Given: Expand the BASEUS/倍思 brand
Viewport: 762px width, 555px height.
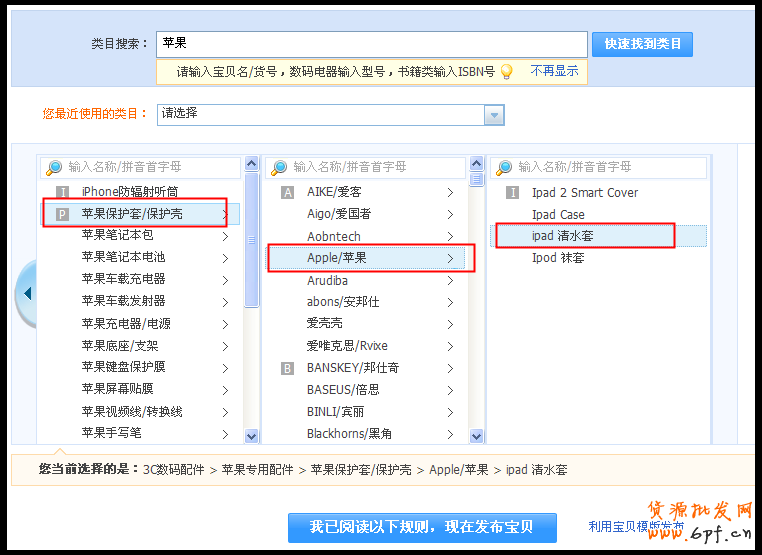Looking at the screenshot, I should coord(451,390).
